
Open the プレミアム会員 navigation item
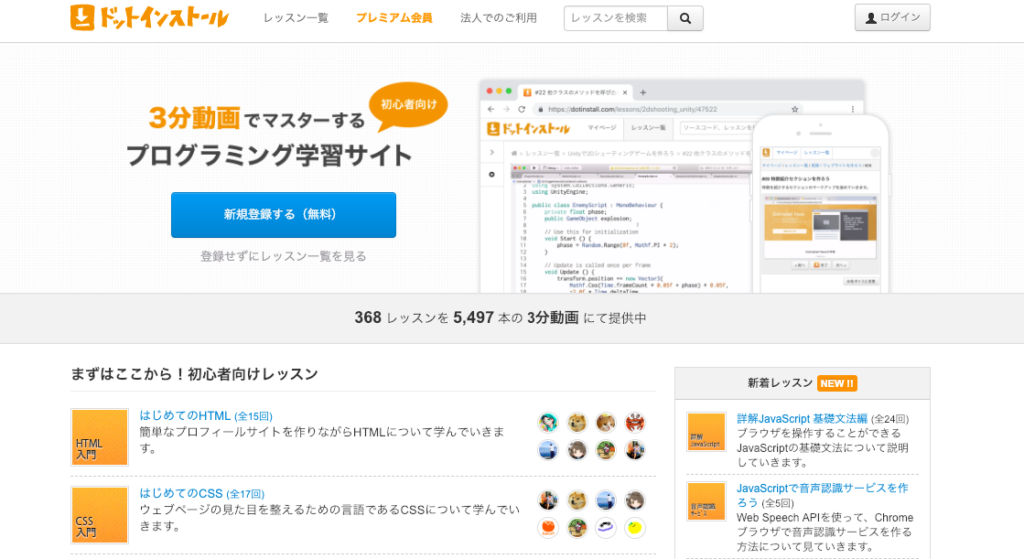(x=394, y=18)
